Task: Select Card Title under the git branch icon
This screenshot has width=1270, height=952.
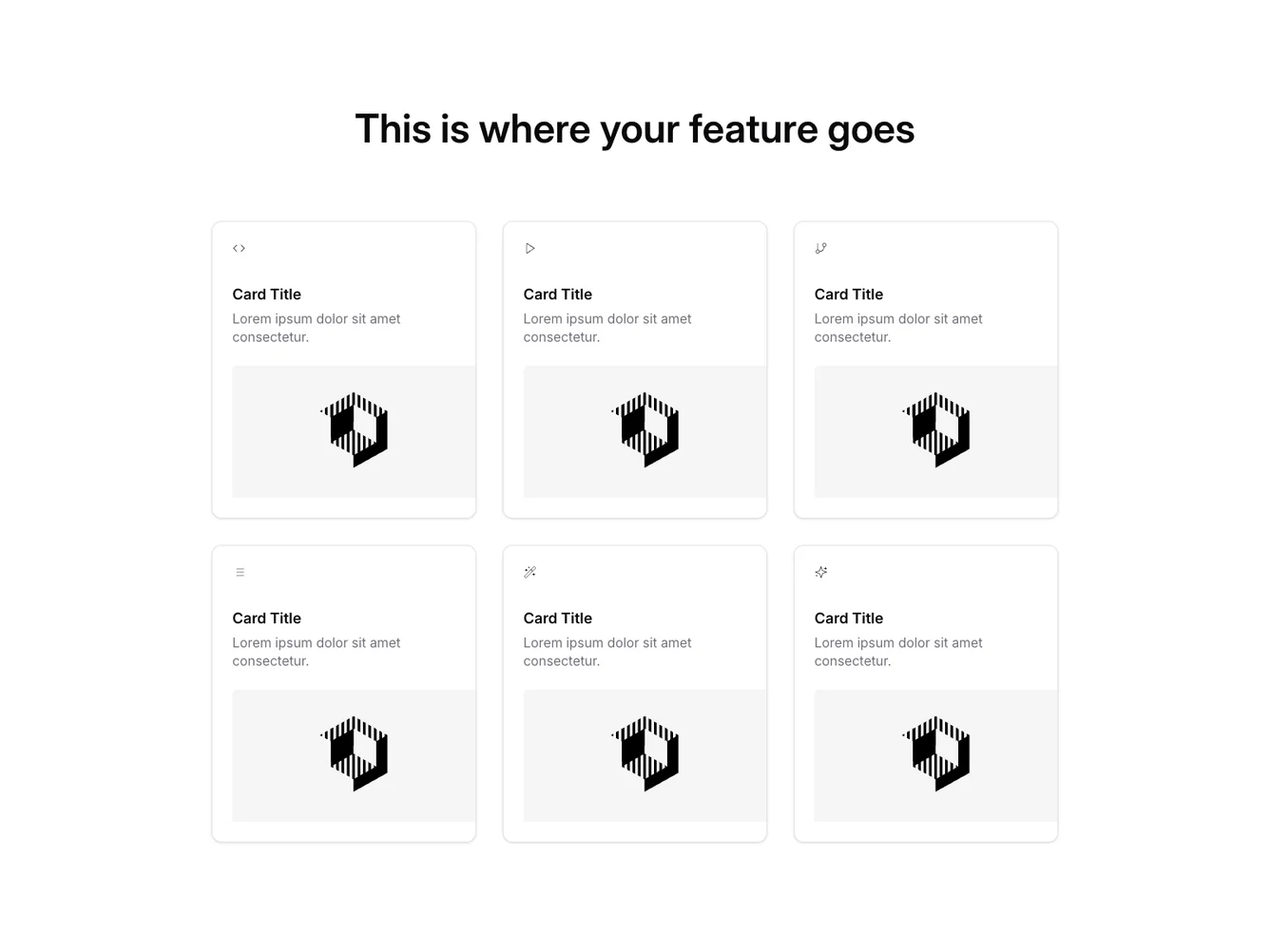Action: pyautogui.click(x=848, y=295)
